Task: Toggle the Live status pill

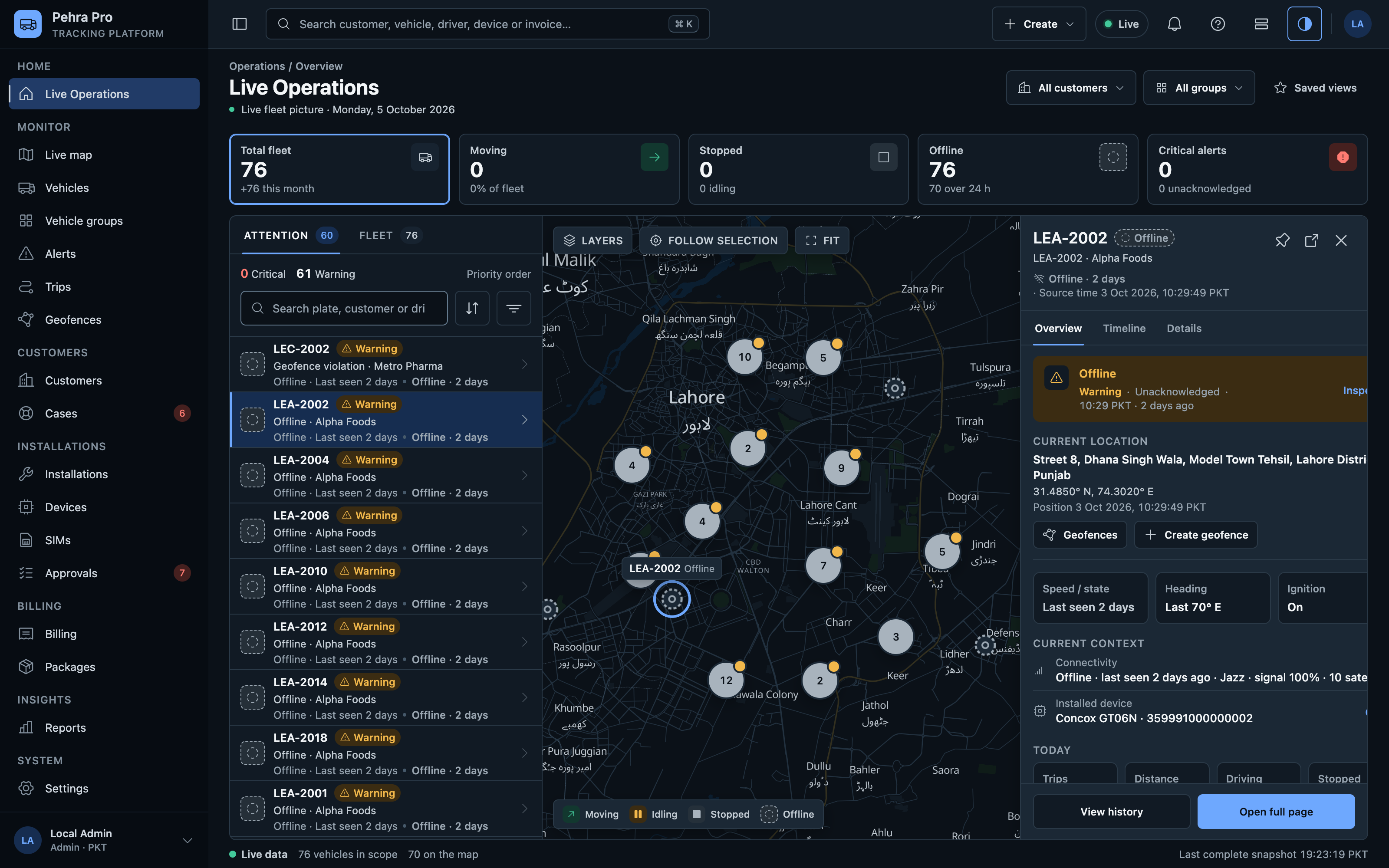Action: 1121,24
